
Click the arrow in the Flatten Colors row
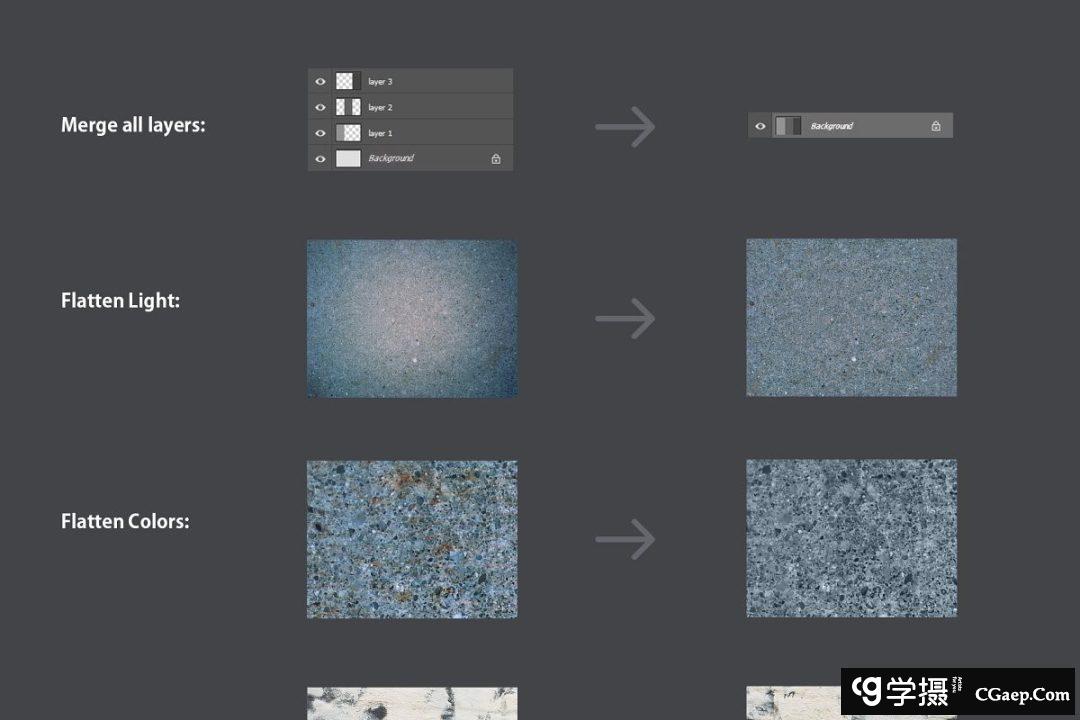(x=625, y=539)
